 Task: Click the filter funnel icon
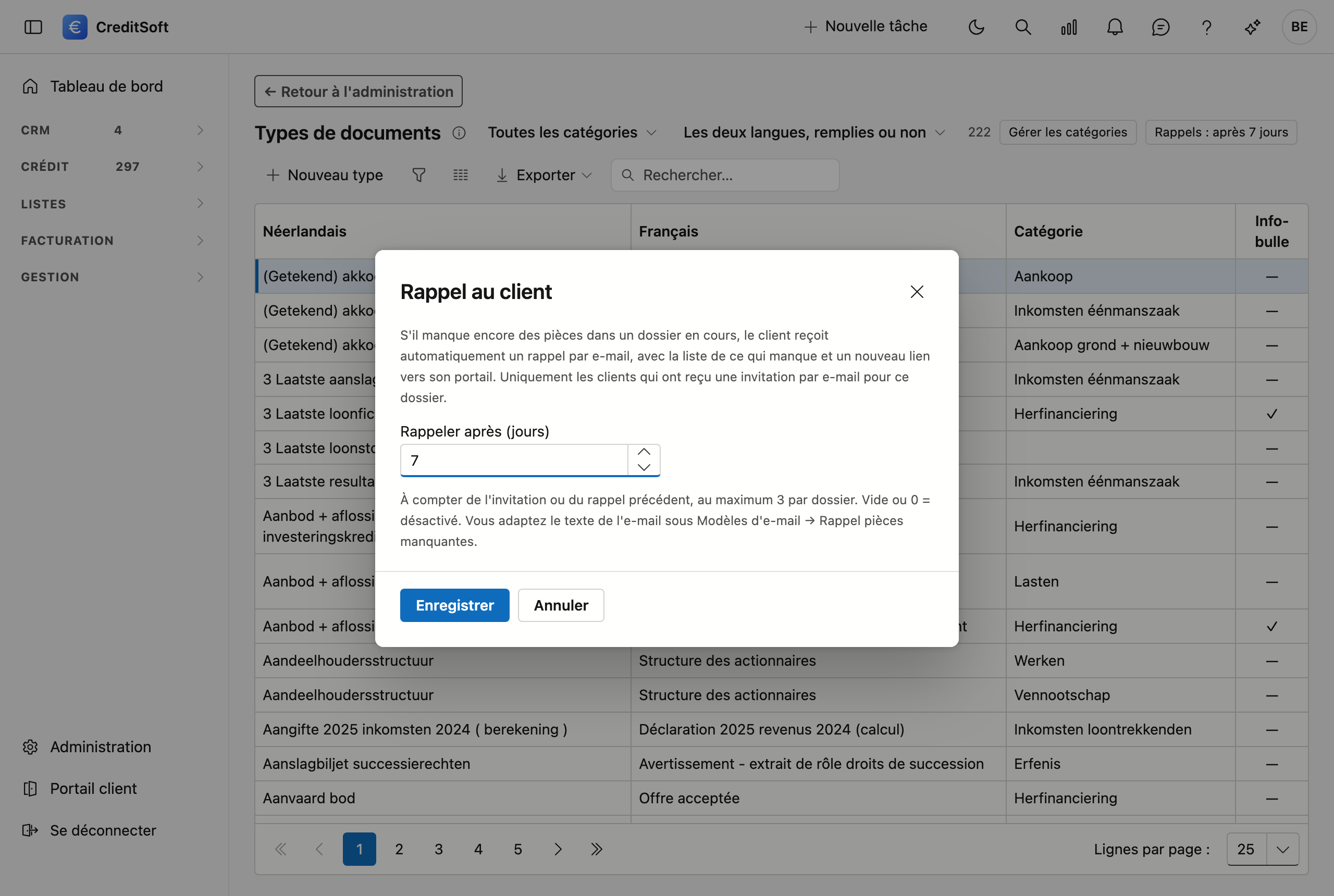(x=419, y=175)
